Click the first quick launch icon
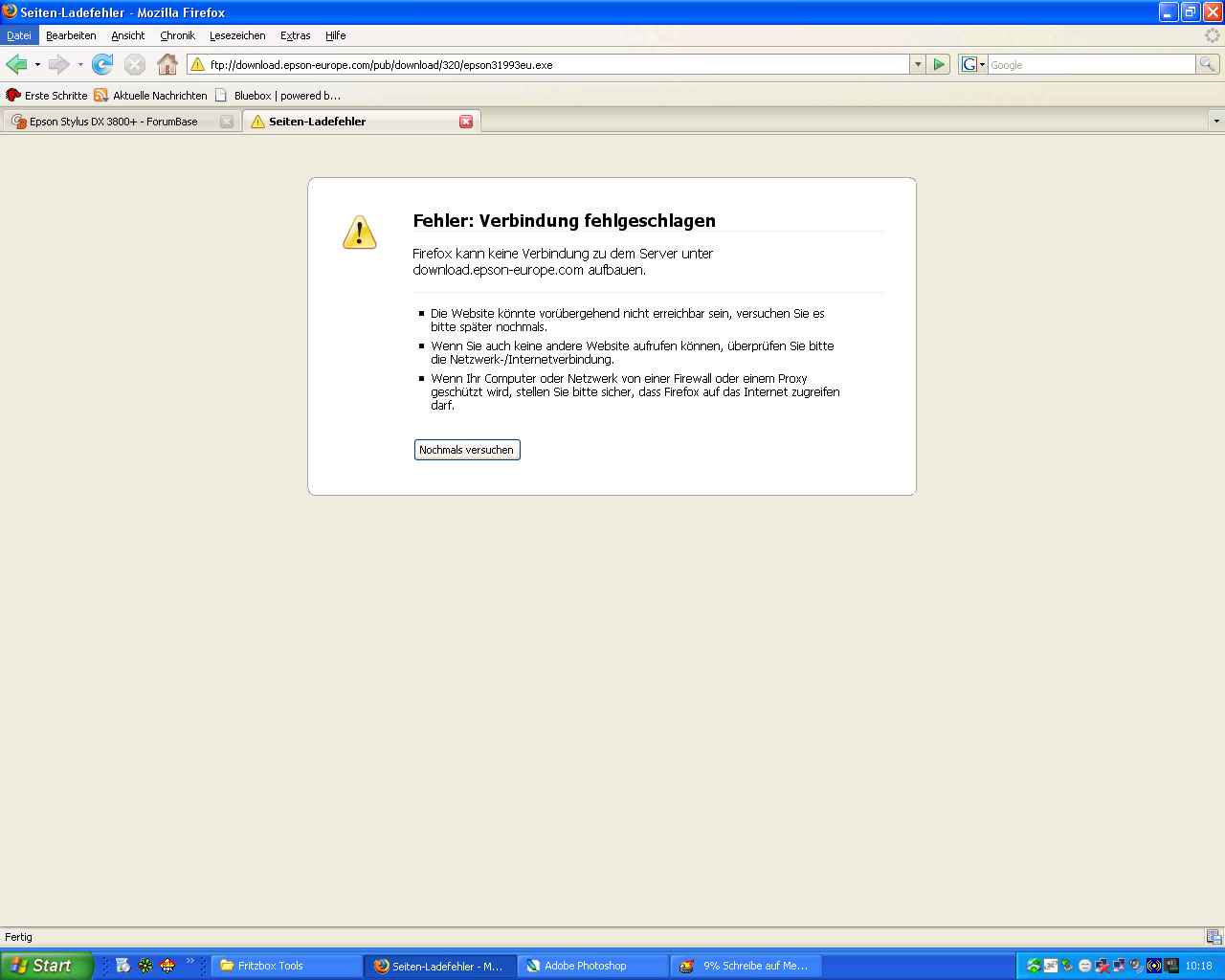The height and width of the screenshot is (980, 1225). (122, 966)
